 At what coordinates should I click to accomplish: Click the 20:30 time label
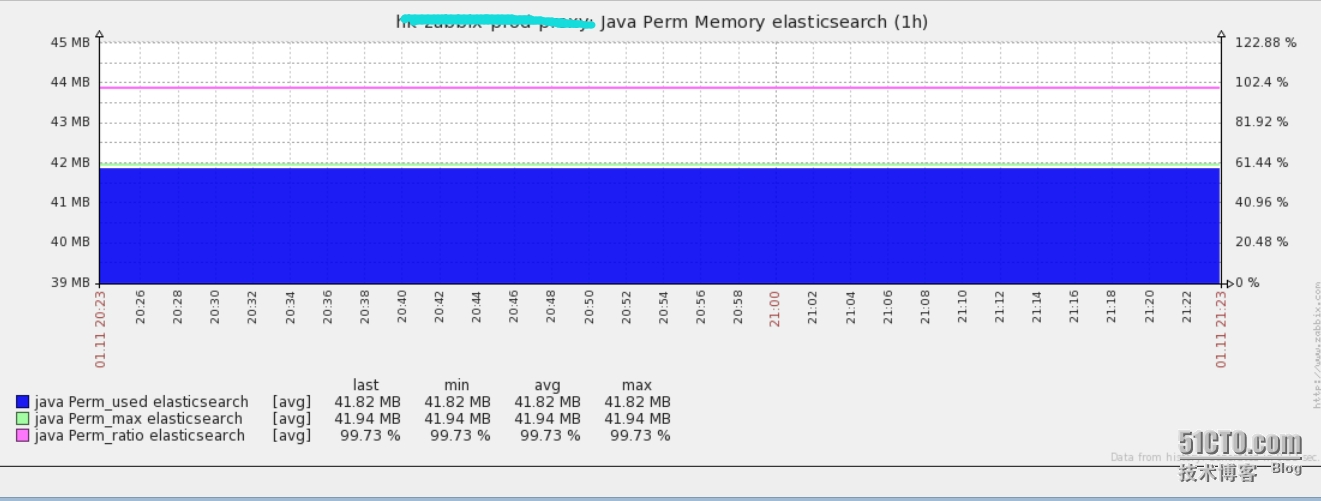coord(214,308)
